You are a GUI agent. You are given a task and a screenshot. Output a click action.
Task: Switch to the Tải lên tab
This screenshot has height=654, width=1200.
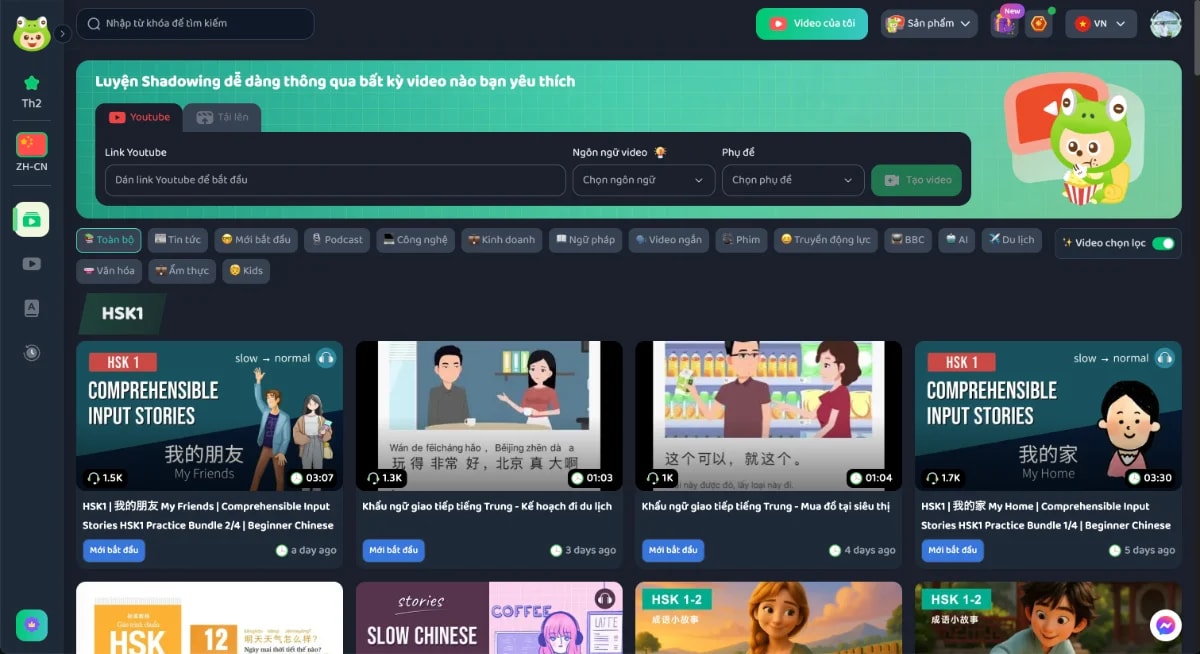[x=222, y=117]
